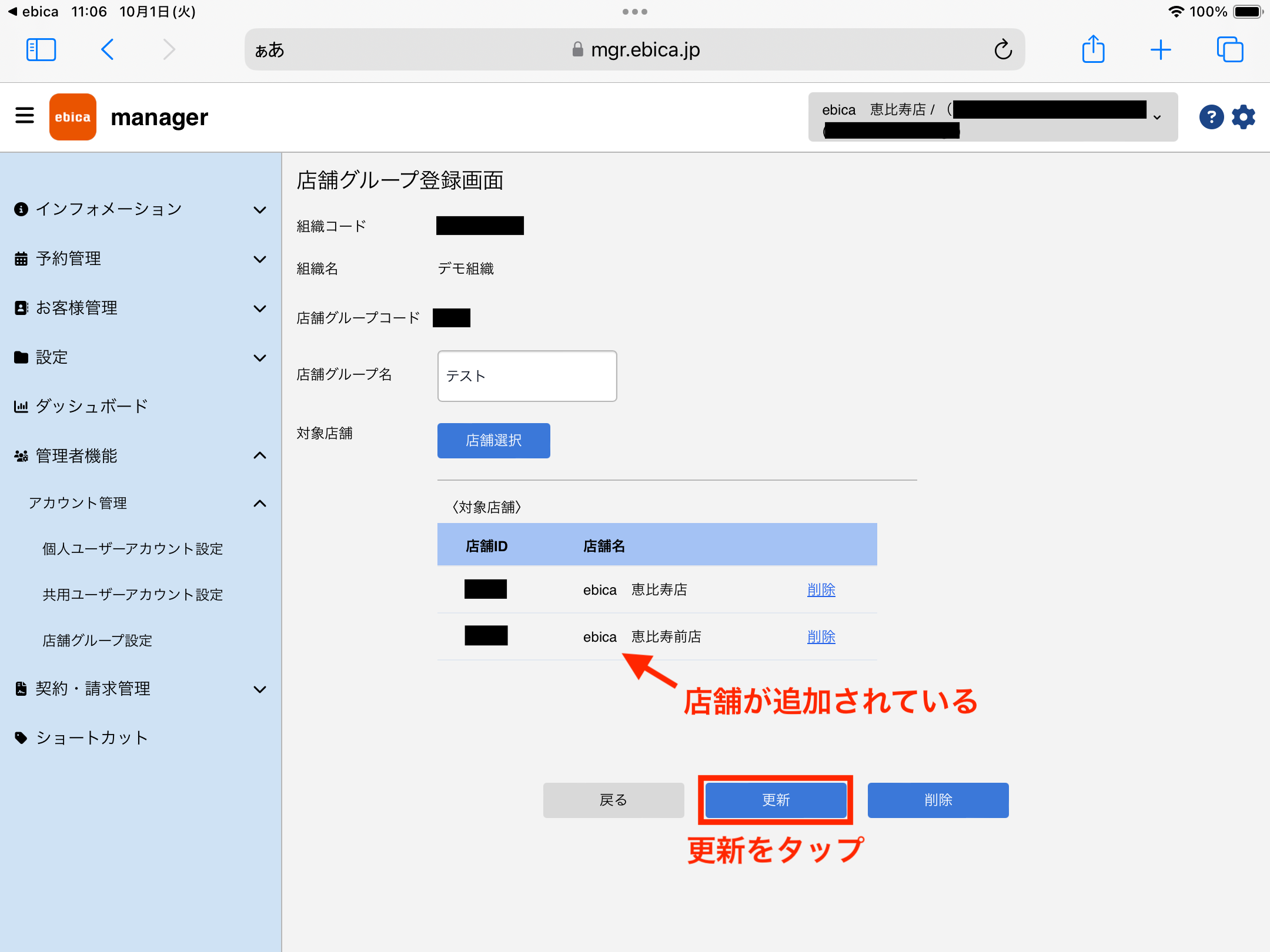1270x952 pixels.
Task: Delete ebica 恵比寿前店 row
Action: 821,637
